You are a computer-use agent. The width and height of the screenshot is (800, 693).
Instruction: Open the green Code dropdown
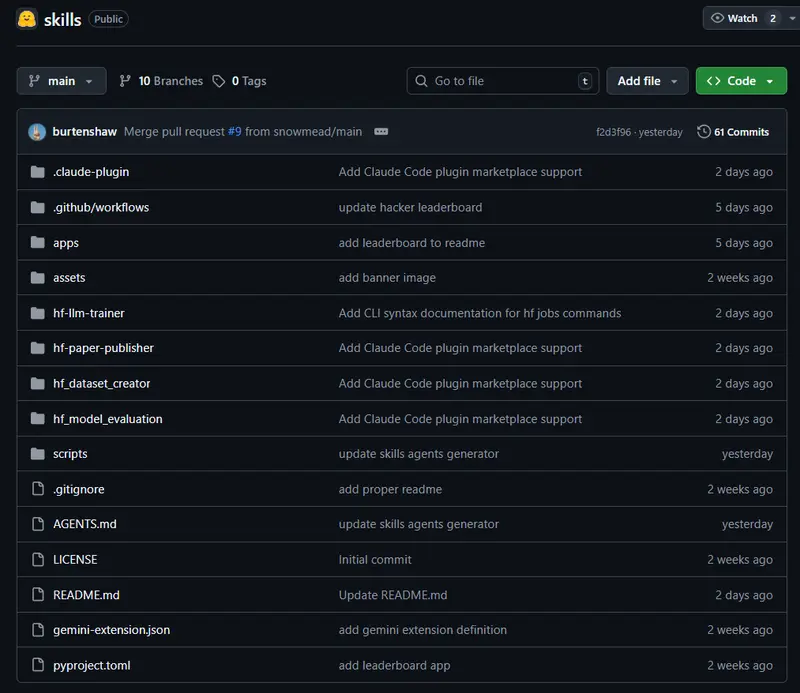pyautogui.click(x=741, y=81)
